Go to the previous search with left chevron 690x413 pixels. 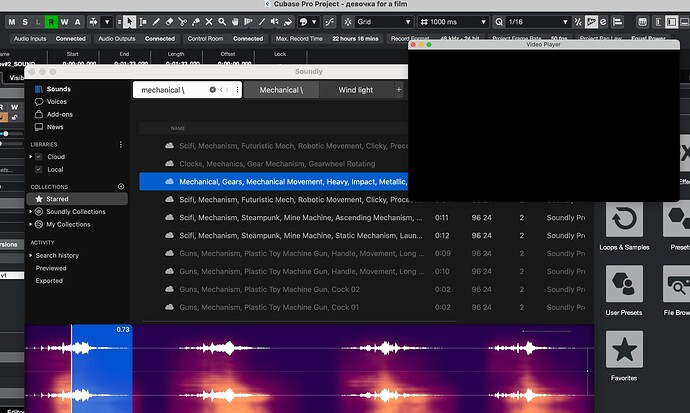[x=221, y=90]
